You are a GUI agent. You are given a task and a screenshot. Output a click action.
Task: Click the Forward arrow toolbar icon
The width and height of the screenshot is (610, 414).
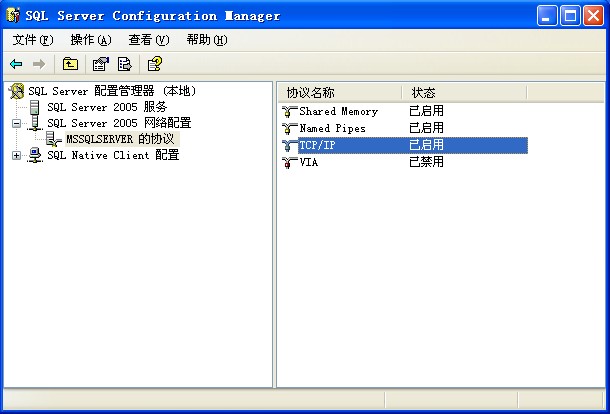[x=39, y=64]
